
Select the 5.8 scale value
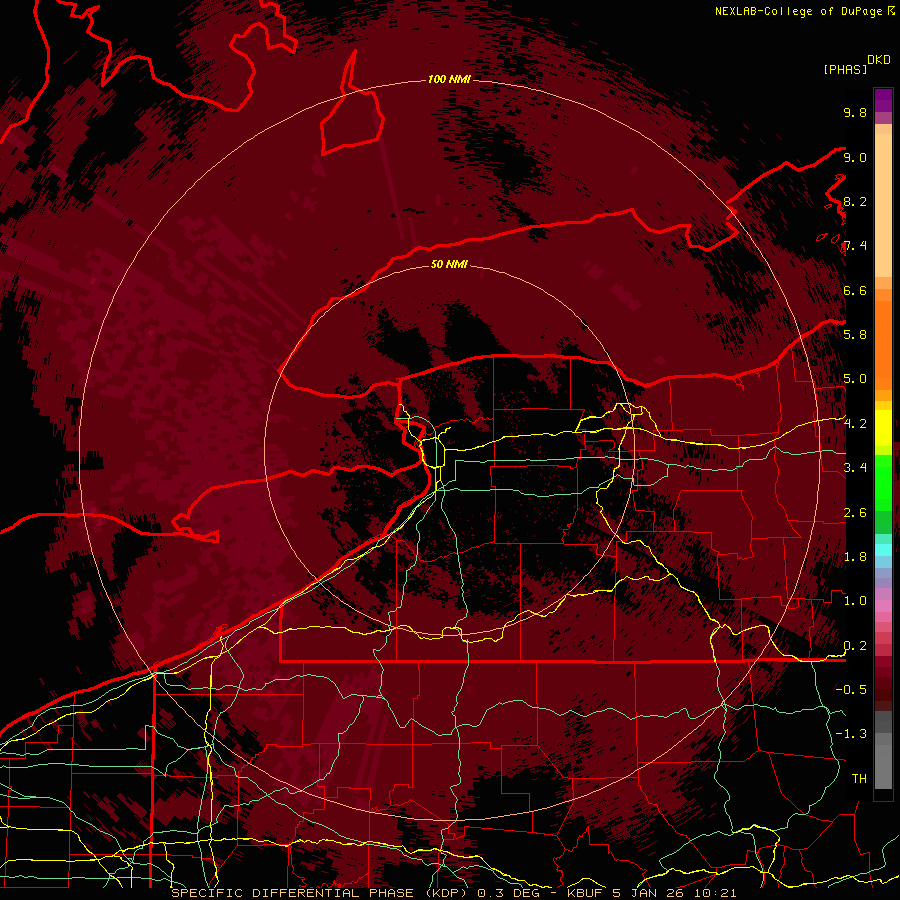tap(855, 334)
